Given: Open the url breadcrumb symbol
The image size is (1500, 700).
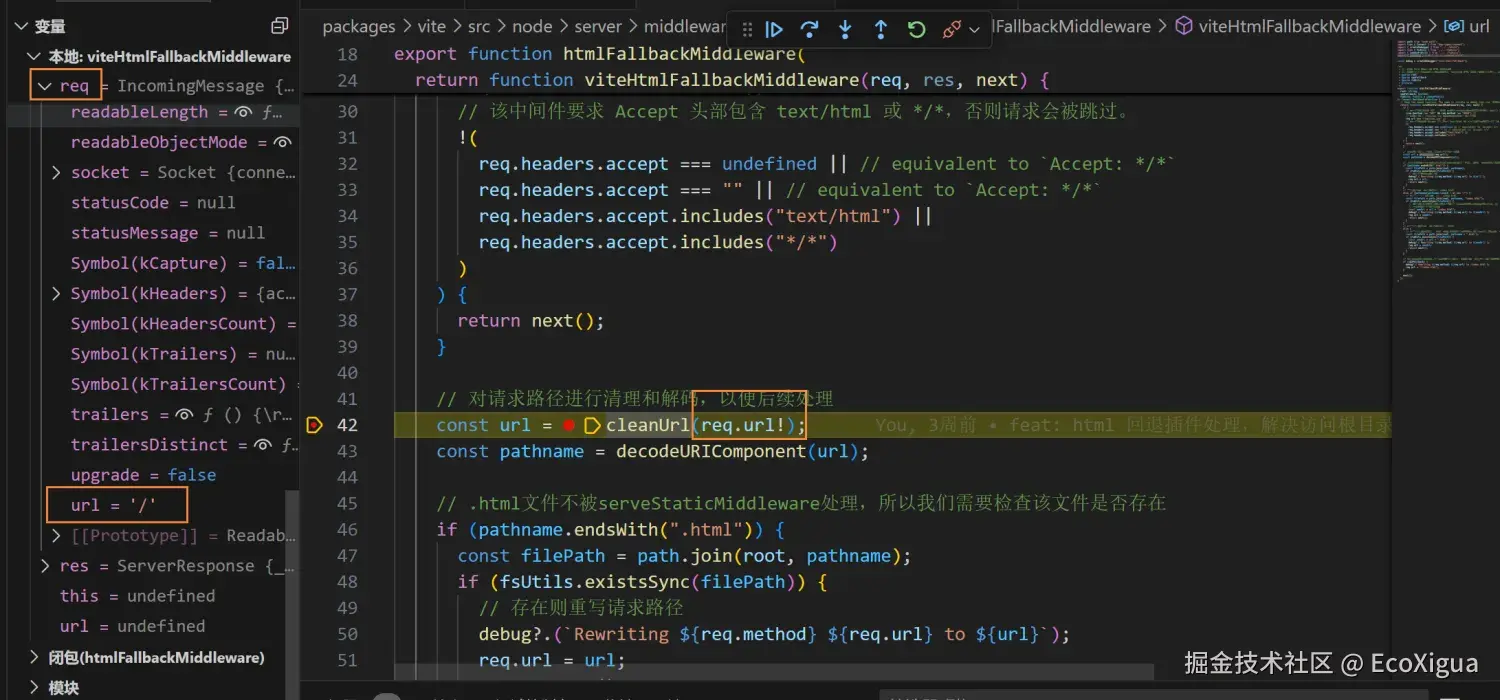Looking at the screenshot, I should click(1479, 27).
